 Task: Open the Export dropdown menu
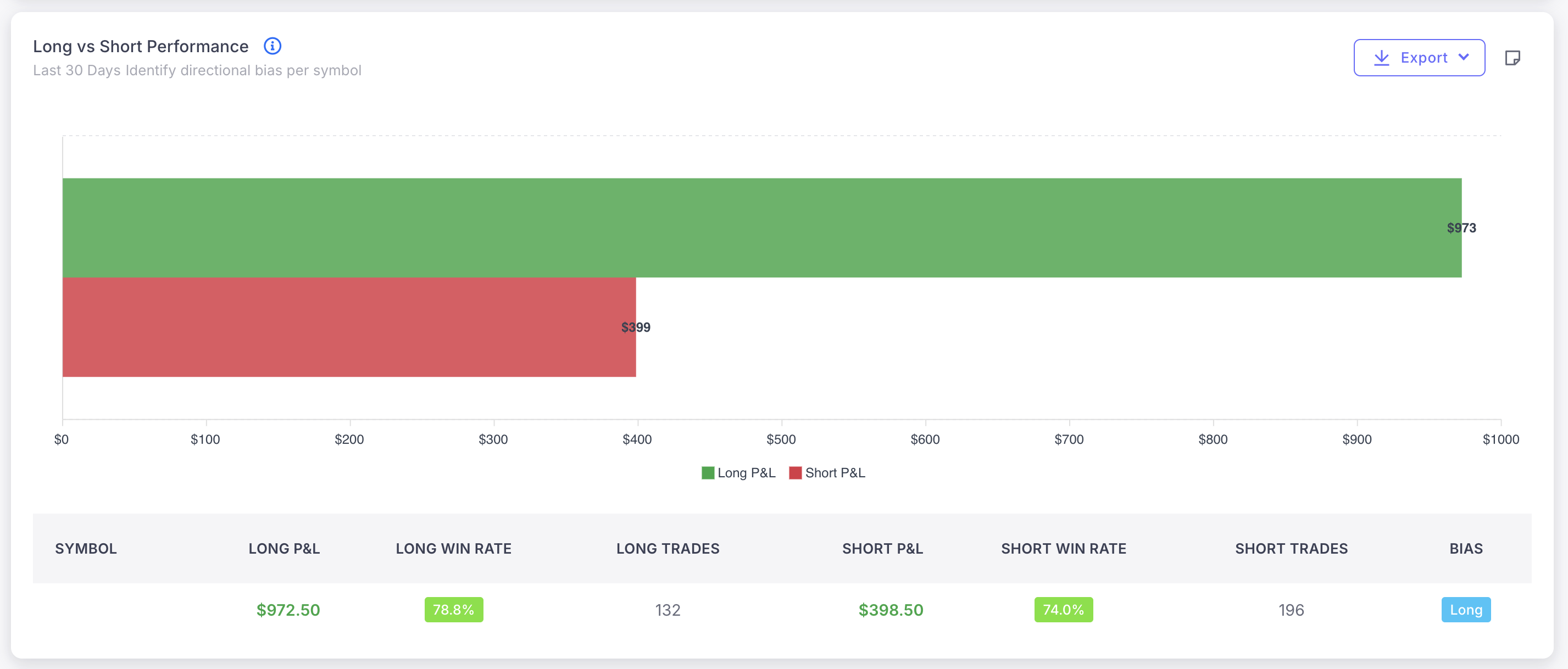[x=1419, y=57]
